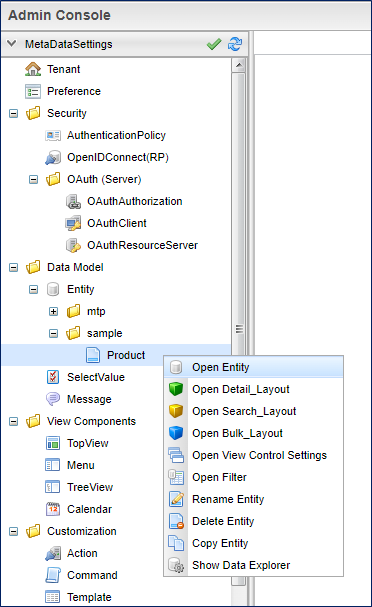The height and width of the screenshot is (607, 372).
Task: Choose Open Search_Layout menu entry
Action: pos(254,412)
